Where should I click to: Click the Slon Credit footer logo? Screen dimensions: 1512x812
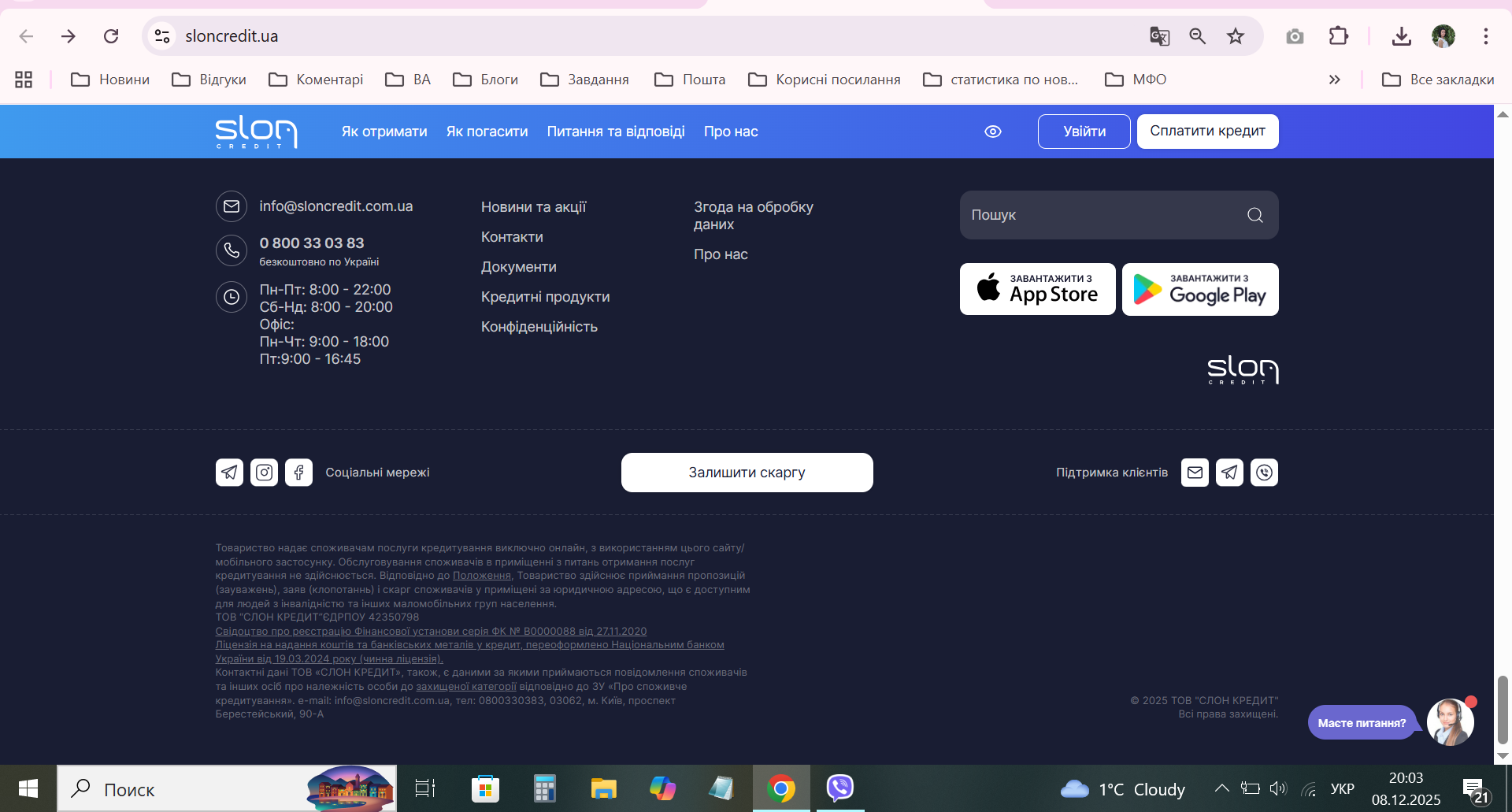[1243, 369]
